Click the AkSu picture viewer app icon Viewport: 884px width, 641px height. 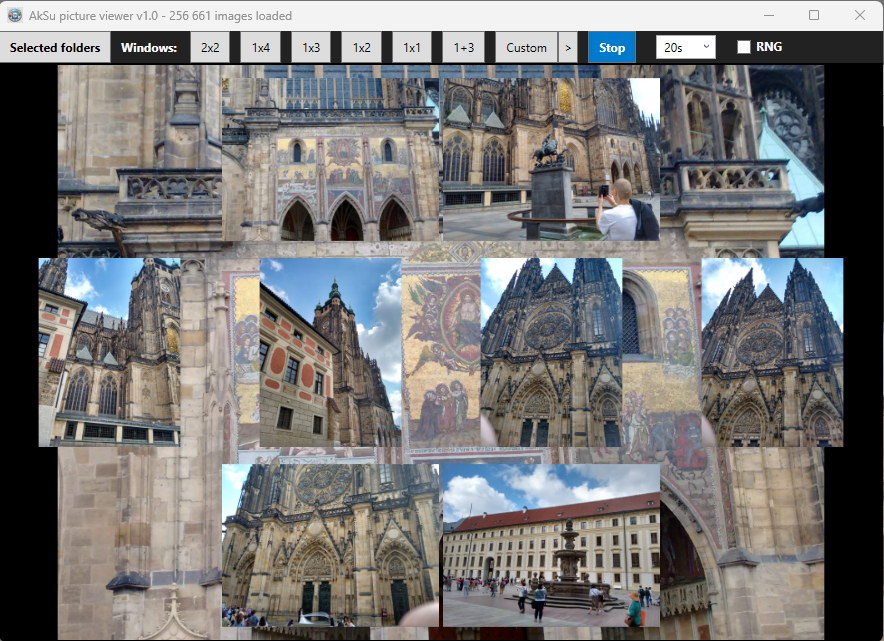click(15, 15)
